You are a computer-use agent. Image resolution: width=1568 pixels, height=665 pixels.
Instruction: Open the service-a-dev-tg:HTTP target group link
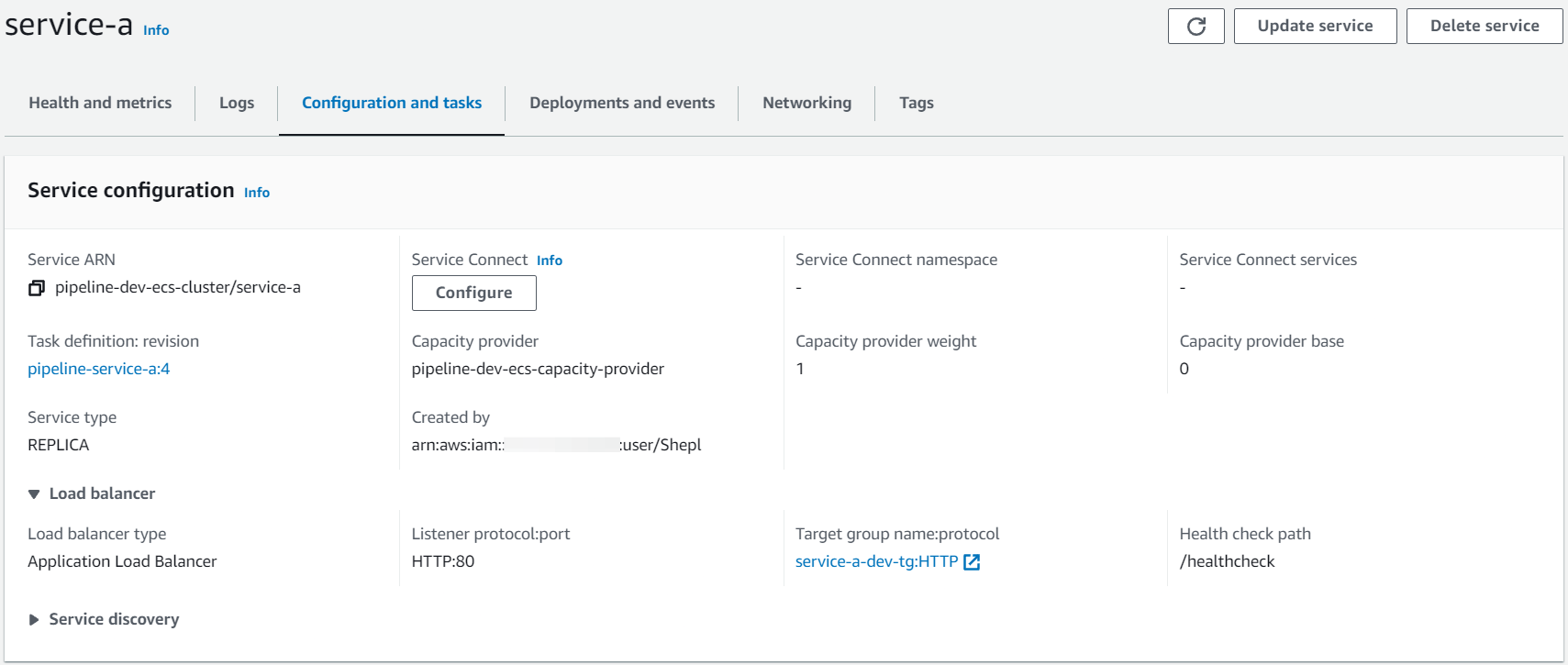876,561
